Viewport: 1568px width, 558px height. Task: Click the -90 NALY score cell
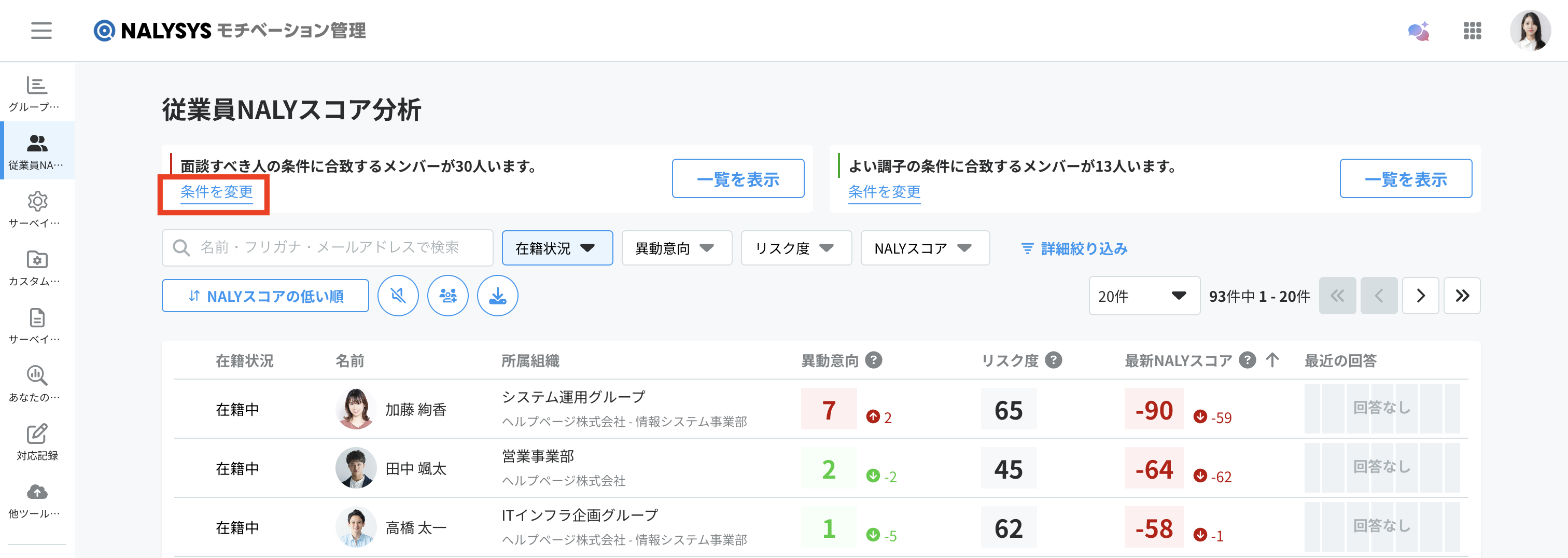1154,410
